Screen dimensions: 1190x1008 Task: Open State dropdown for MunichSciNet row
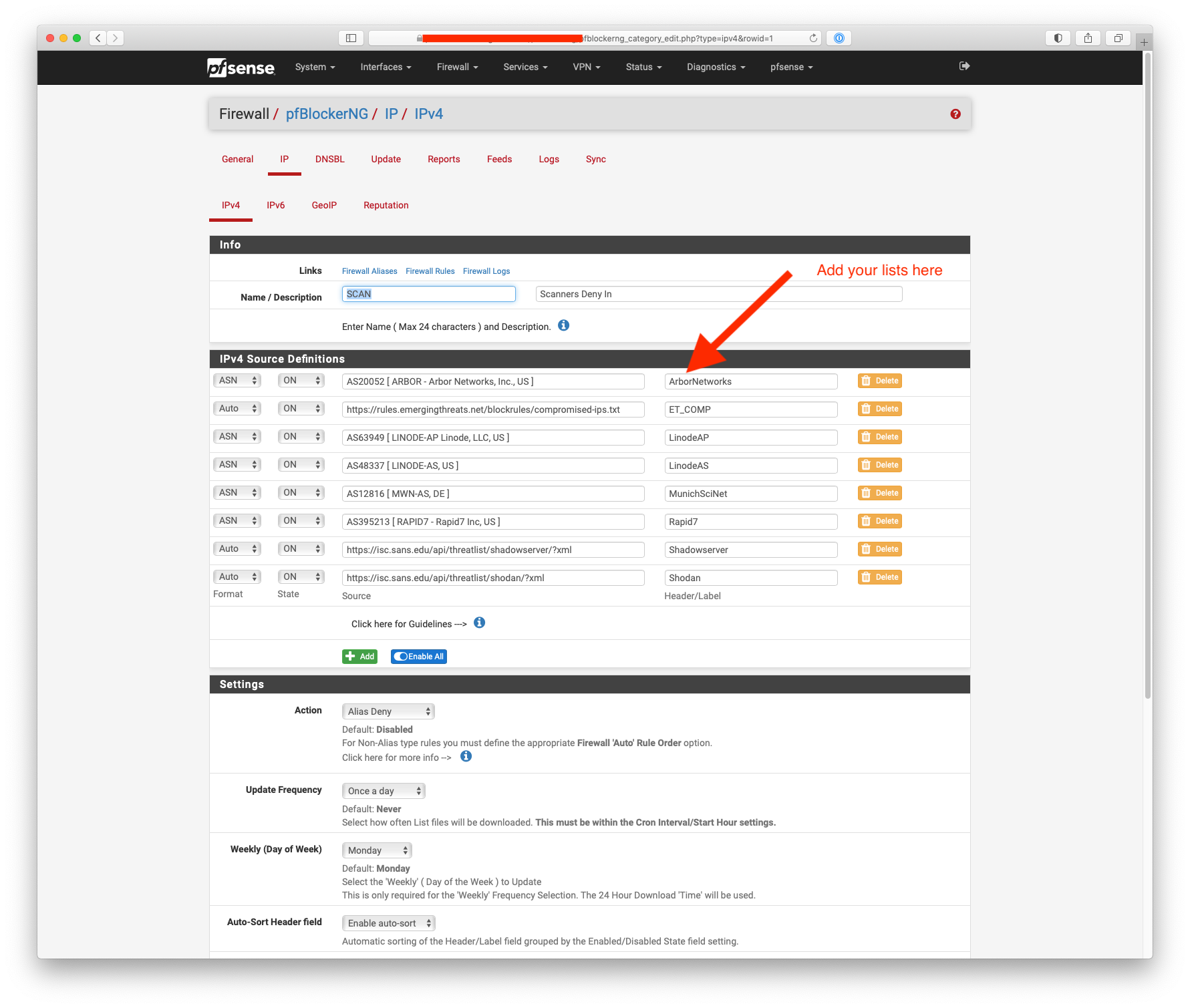point(301,493)
